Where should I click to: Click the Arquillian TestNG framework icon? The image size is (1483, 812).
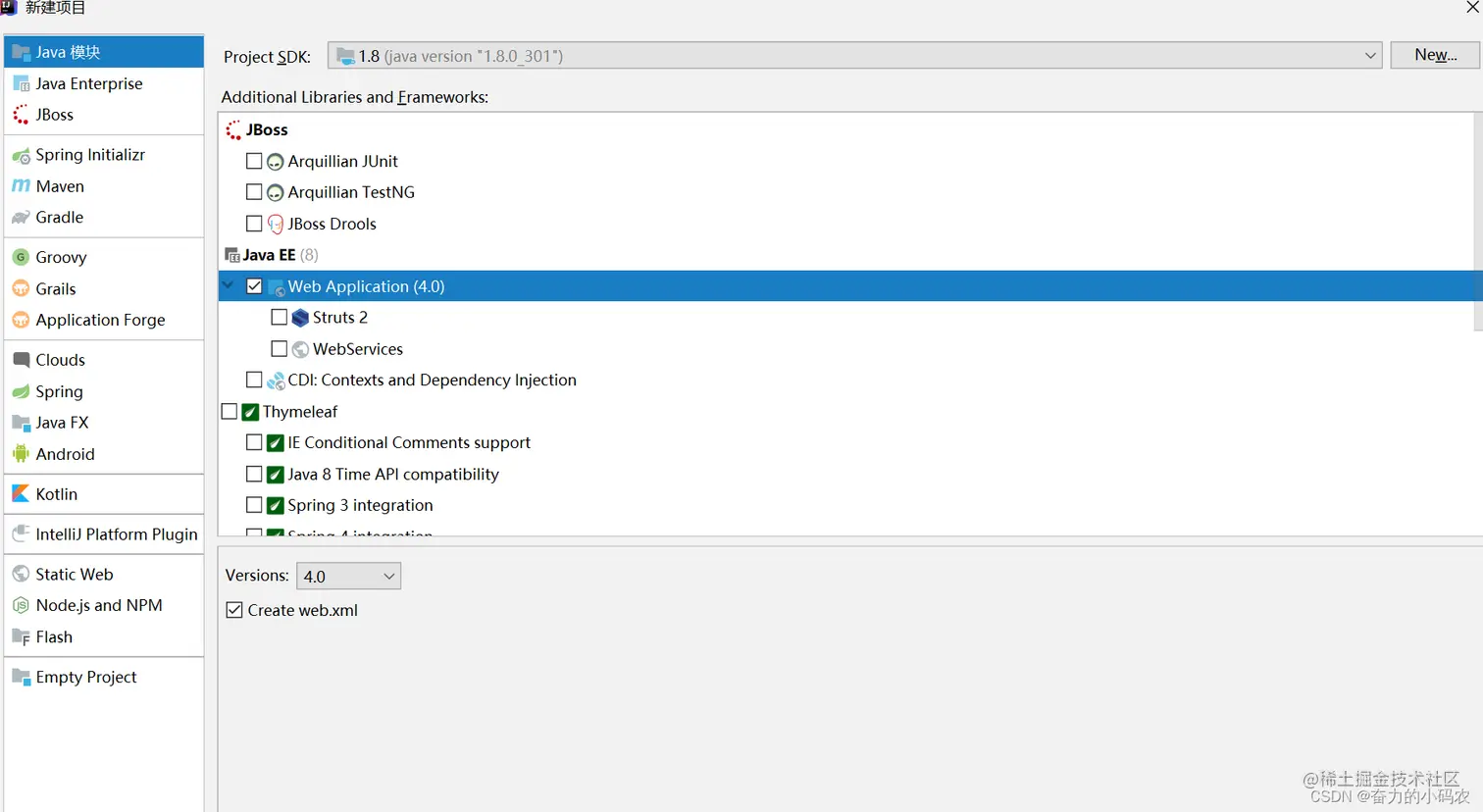(276, 193)
